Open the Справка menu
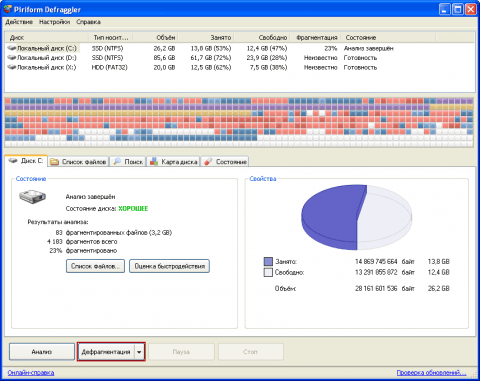The height and width of the screenshot is (381, 480). coord(88,22)
